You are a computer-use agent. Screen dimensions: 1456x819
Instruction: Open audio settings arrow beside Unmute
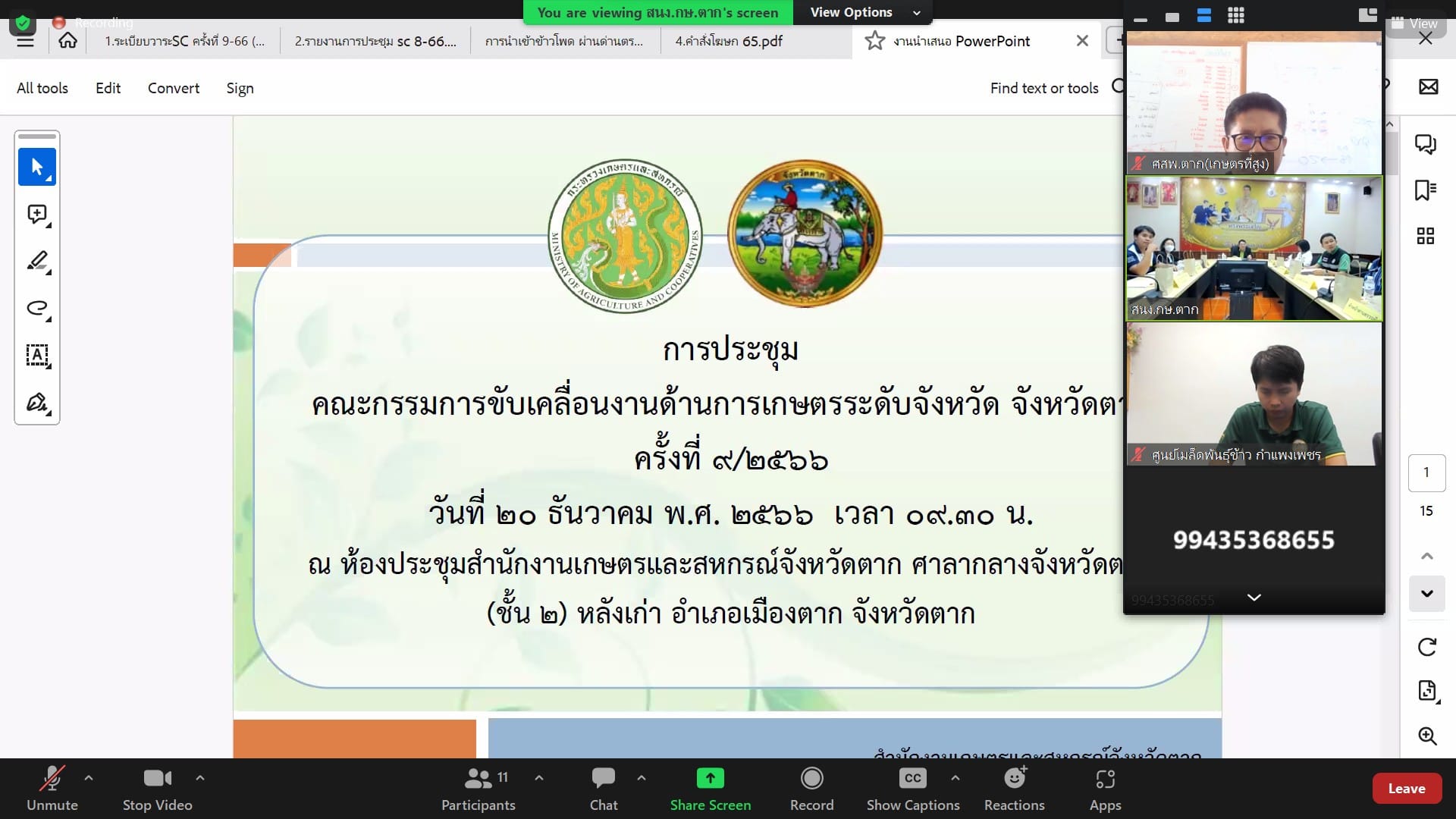click(89, 777)
